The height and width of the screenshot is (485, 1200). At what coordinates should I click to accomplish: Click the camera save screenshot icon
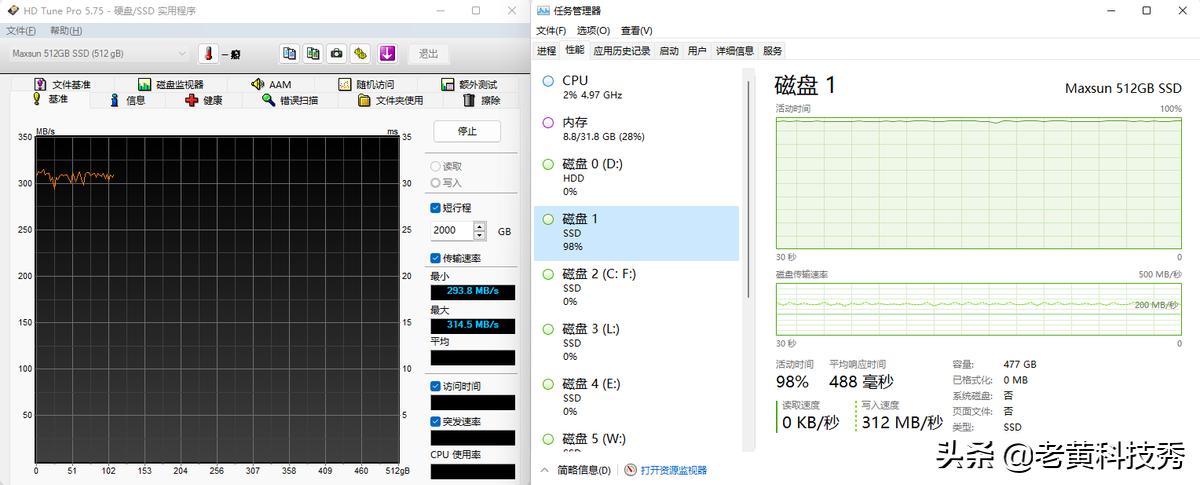tap(337, 53)
